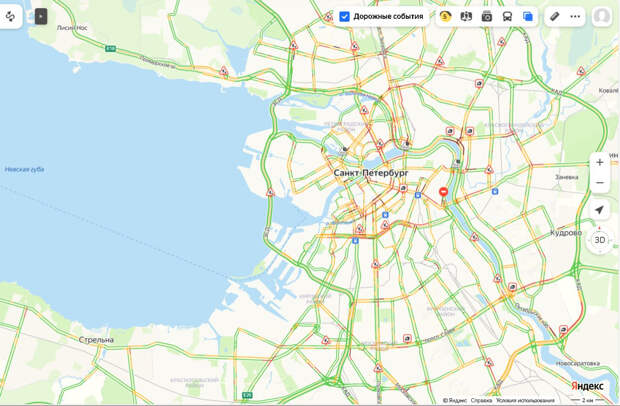620x406 pixels.
Task: Open the three-dots more menu
Action: click(575, 17)
